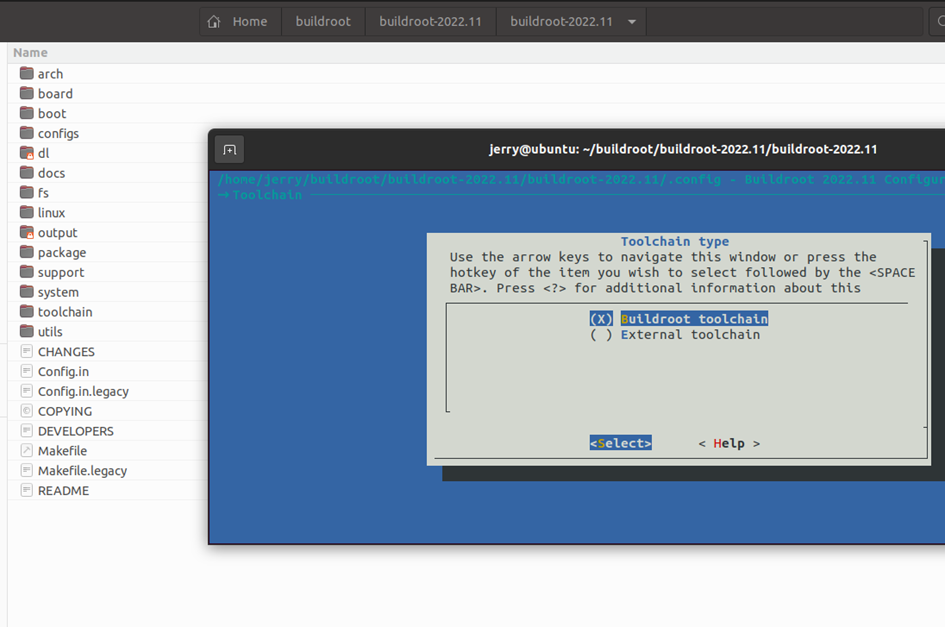The image size is (945, 627).
Task: Open the arch folder icon
Action: coord(27,74)
